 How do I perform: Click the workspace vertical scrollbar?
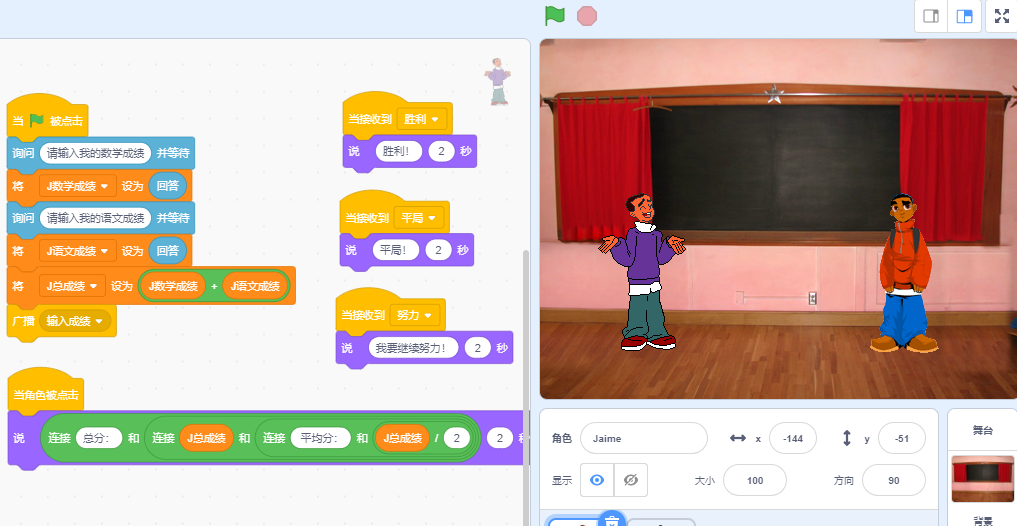coord(526,389)
